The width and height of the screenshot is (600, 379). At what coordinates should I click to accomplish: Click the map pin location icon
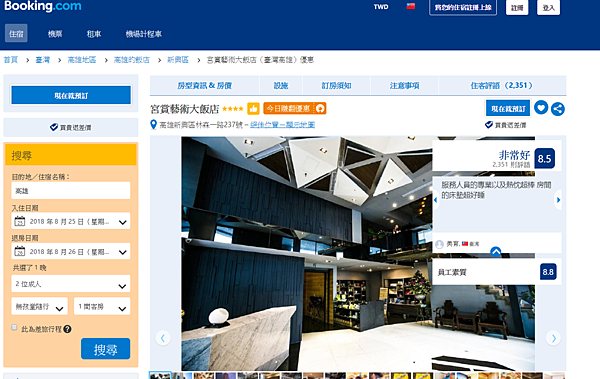tap(153, 124)
